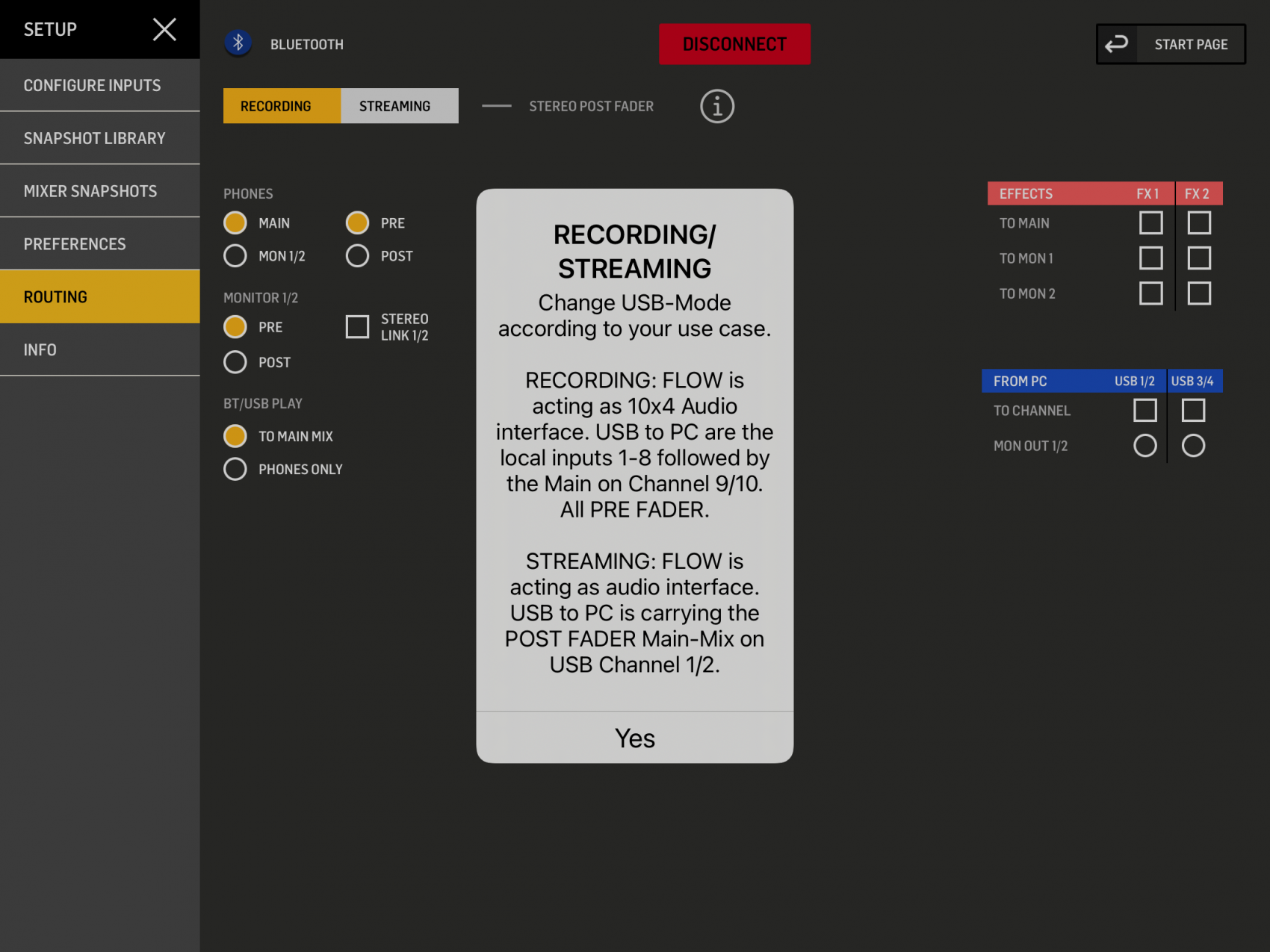1270x952 pixels.
Task: Tick USB 1/2 To Channel checkbox
Action: pos(1144,411)
